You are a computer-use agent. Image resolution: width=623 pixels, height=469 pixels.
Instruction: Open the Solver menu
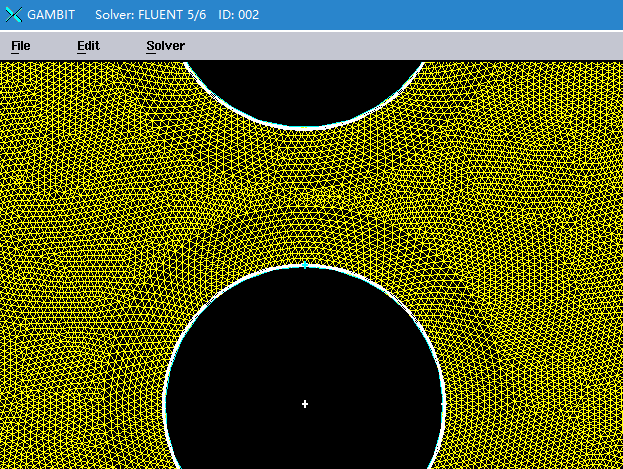(x=165, y=46)
